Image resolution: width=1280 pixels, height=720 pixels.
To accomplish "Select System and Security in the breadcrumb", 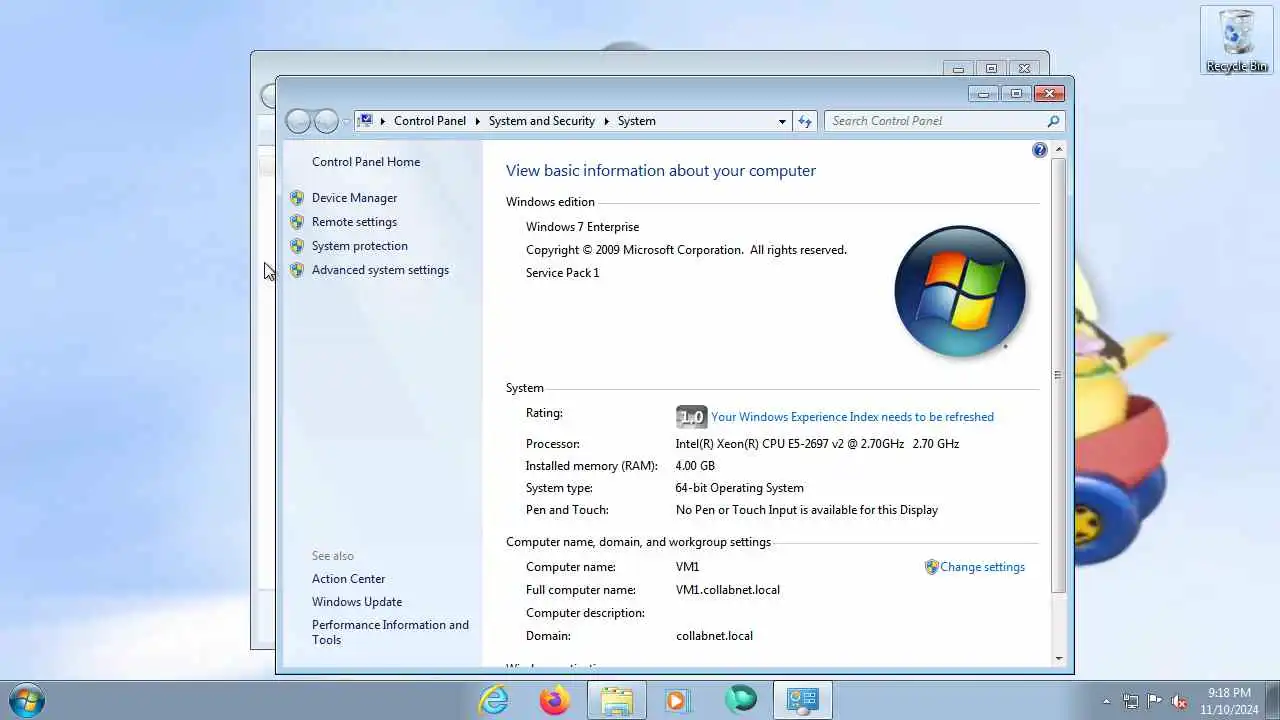I will click(542, 121).
